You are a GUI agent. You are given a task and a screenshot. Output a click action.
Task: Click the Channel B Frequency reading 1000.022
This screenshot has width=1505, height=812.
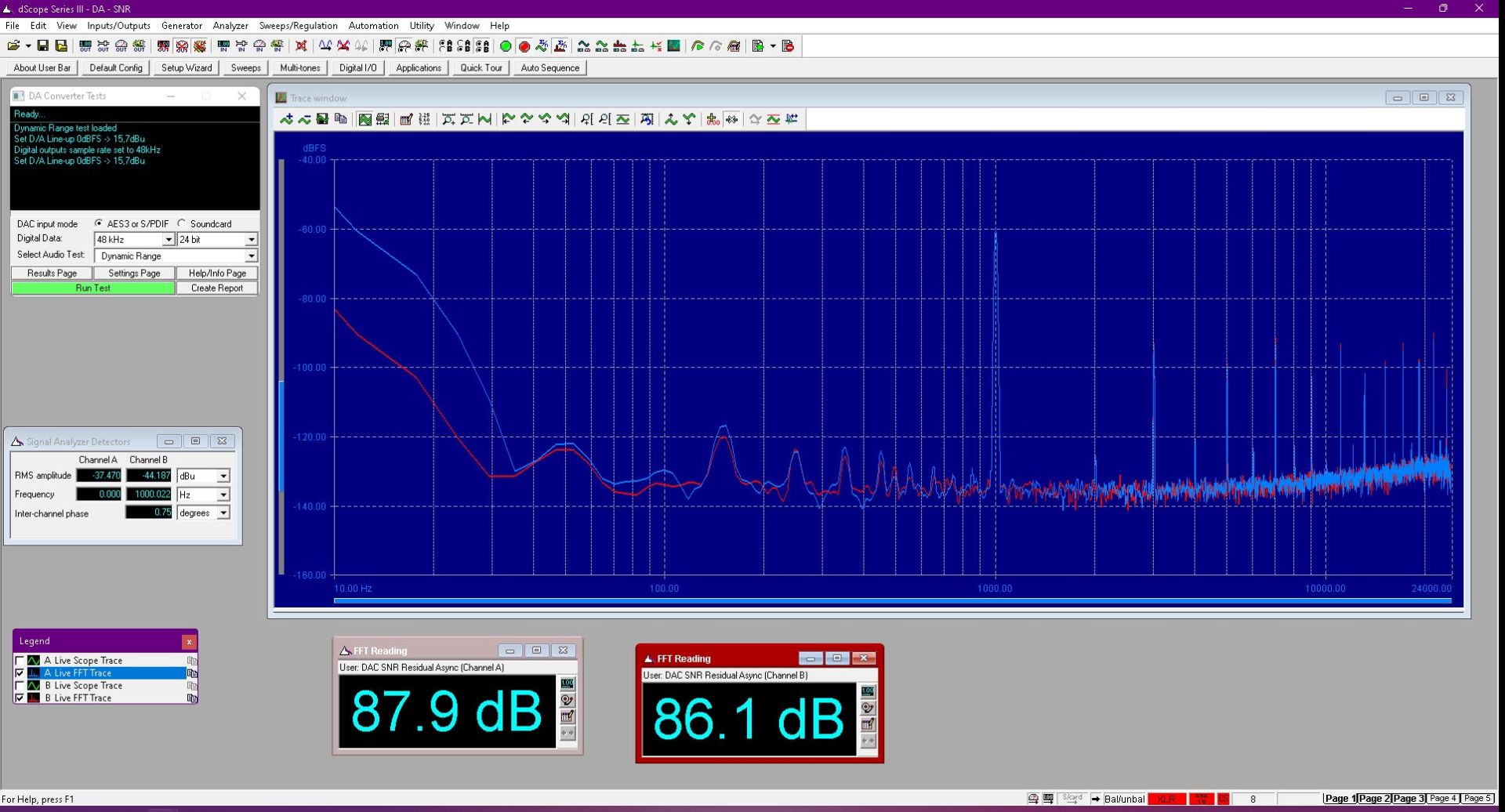[149, 495]
